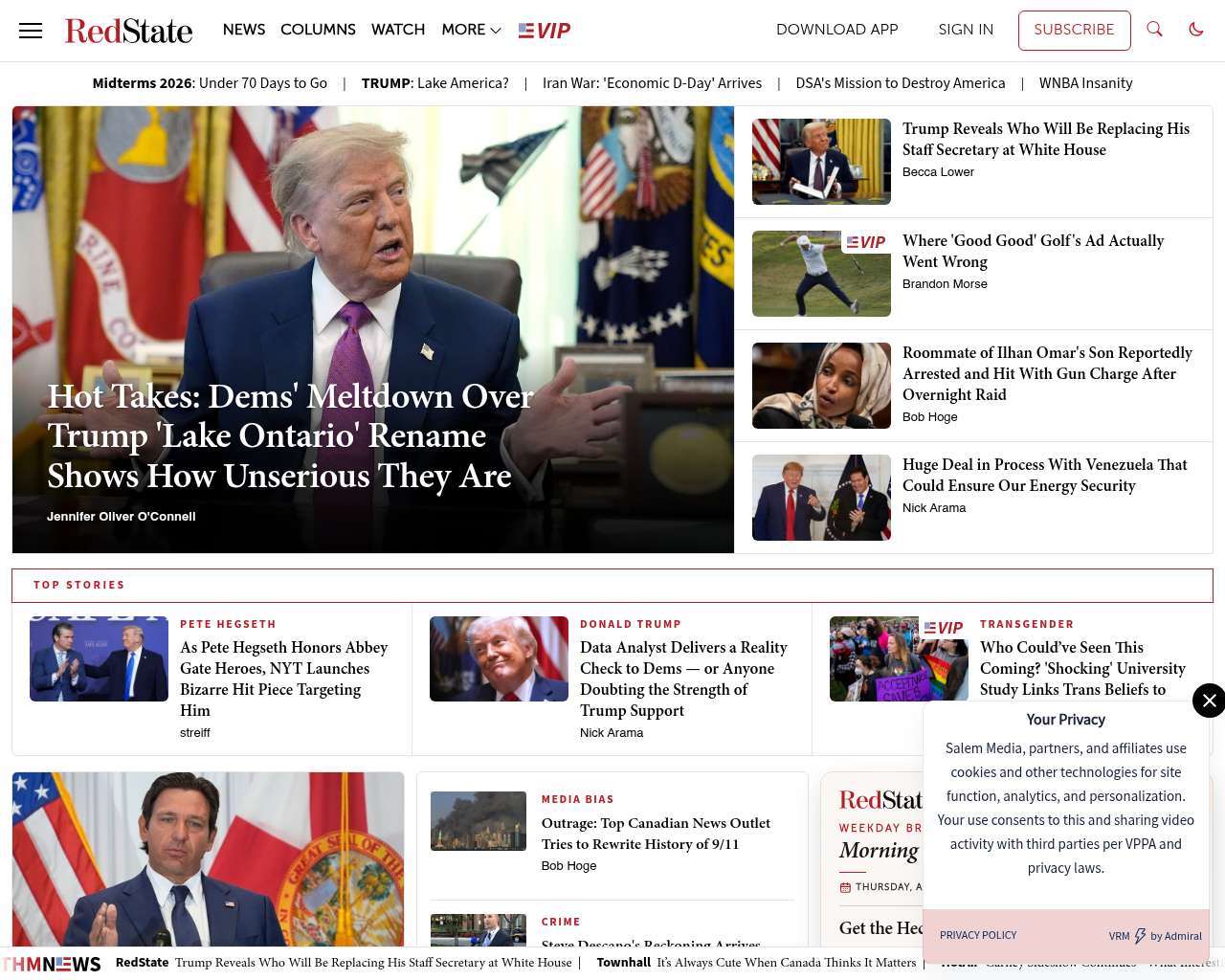The height and width of the screenshot is (980, 1225).
Task: Open the Ron DeSantis story image
Action: [x=208, y=859]
